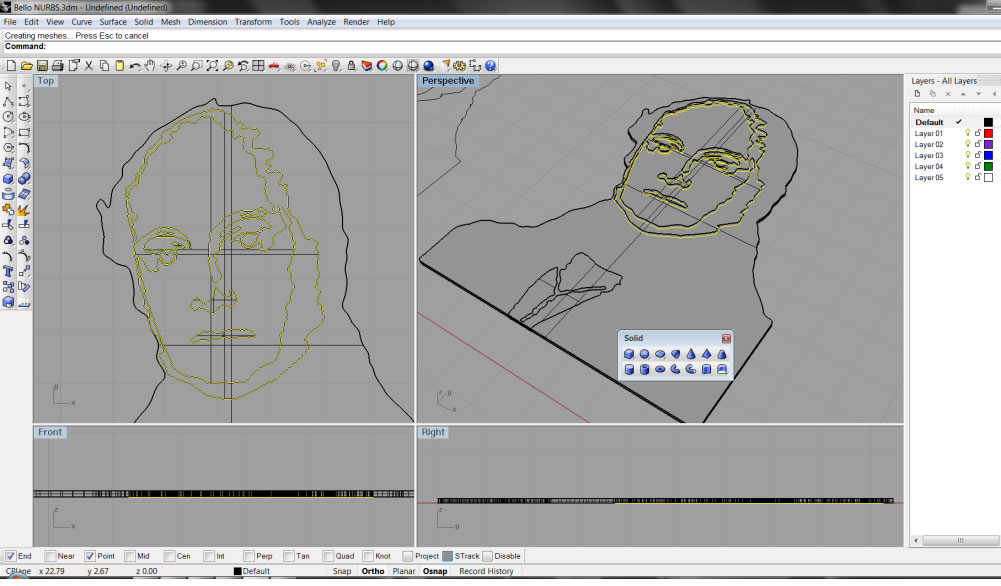Cut selection with the scissors icon
Image resolution: width=1001 pixels, height=586 pixels.
click(x=89, y=66)
